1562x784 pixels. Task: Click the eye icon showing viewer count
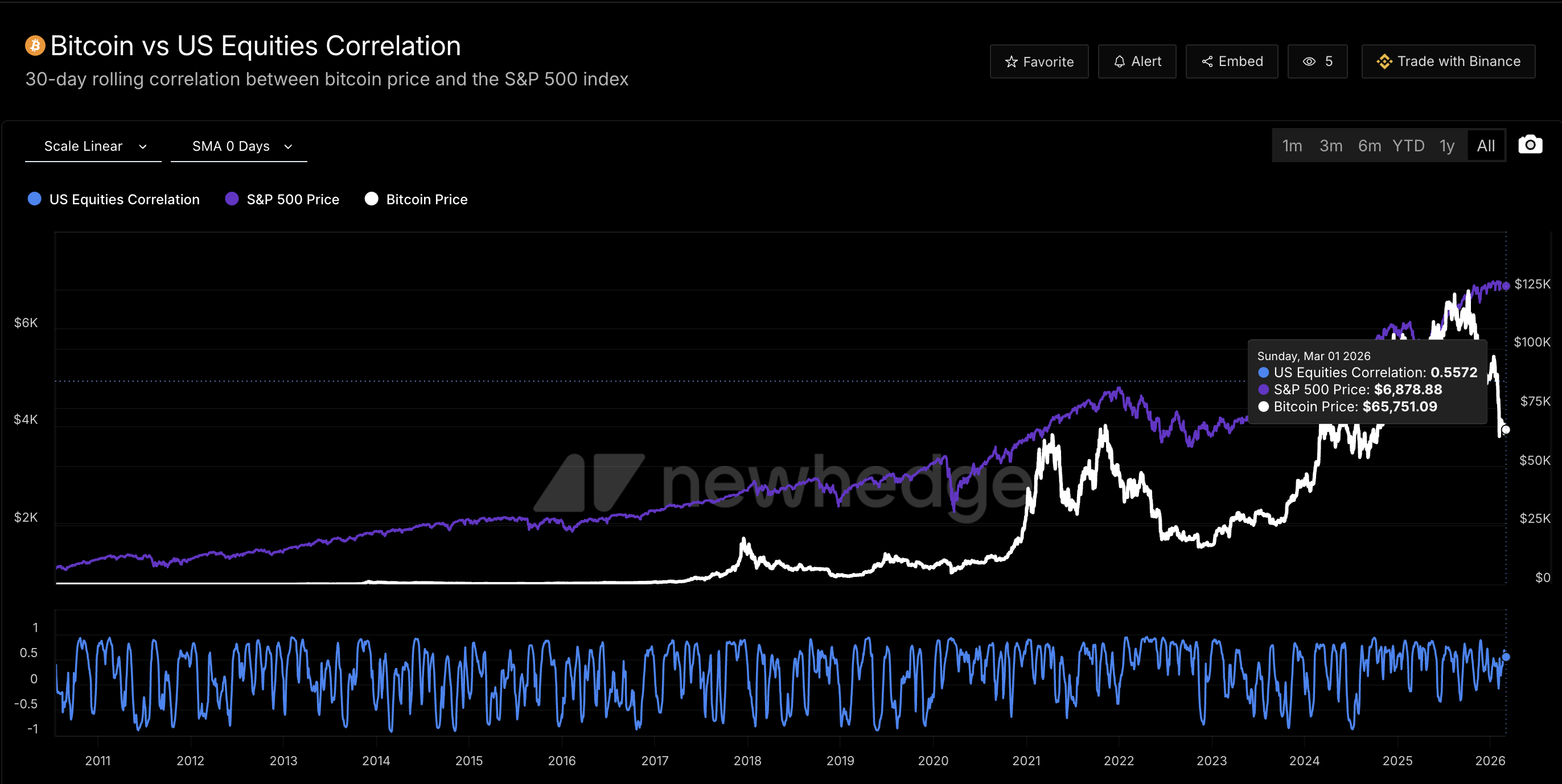pos(1310,61)
